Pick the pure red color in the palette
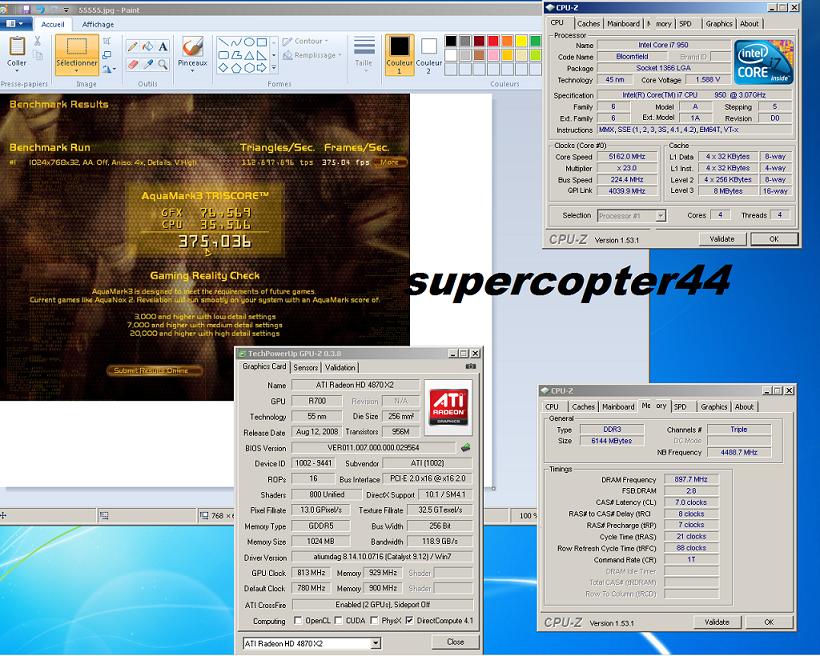Viewport: 820px width, 656px height. (x=493, y=41)
